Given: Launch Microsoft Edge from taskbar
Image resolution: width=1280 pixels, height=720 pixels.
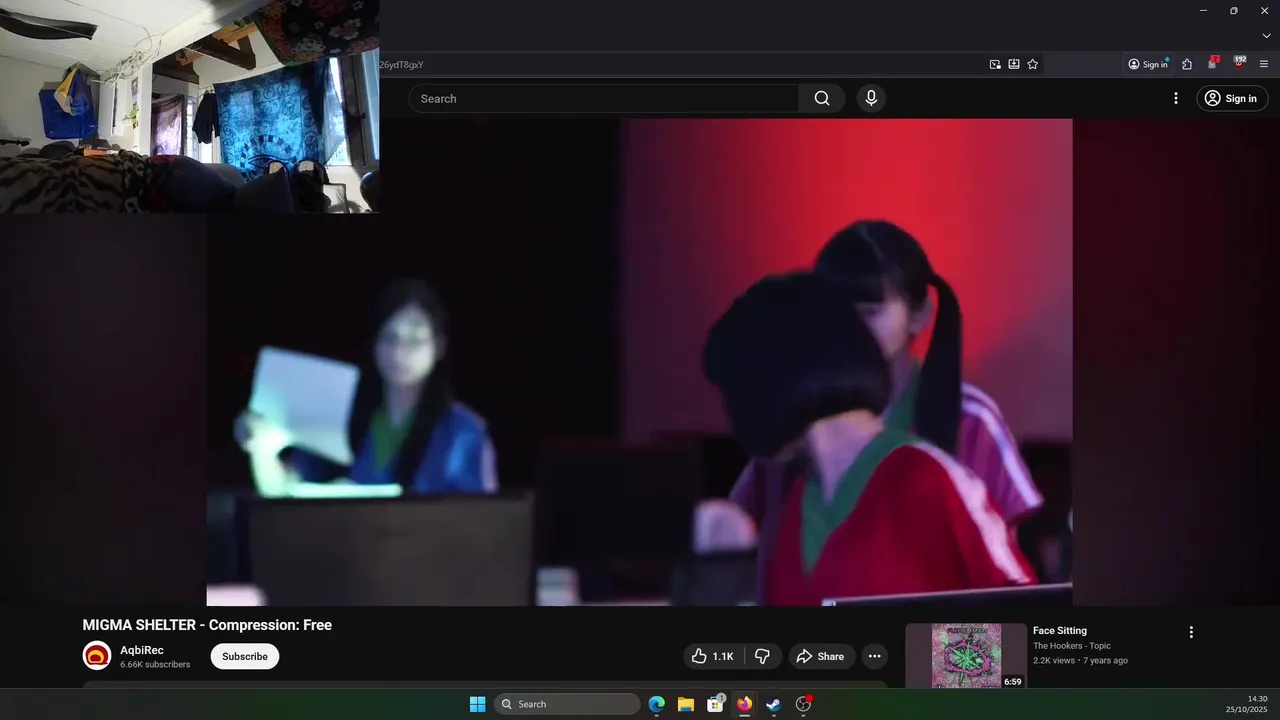Looking at the screenshot, I should (657, 704).
